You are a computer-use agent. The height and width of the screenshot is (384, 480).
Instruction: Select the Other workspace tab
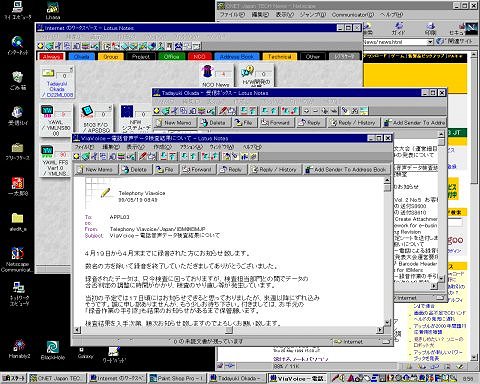pos(313,57)
